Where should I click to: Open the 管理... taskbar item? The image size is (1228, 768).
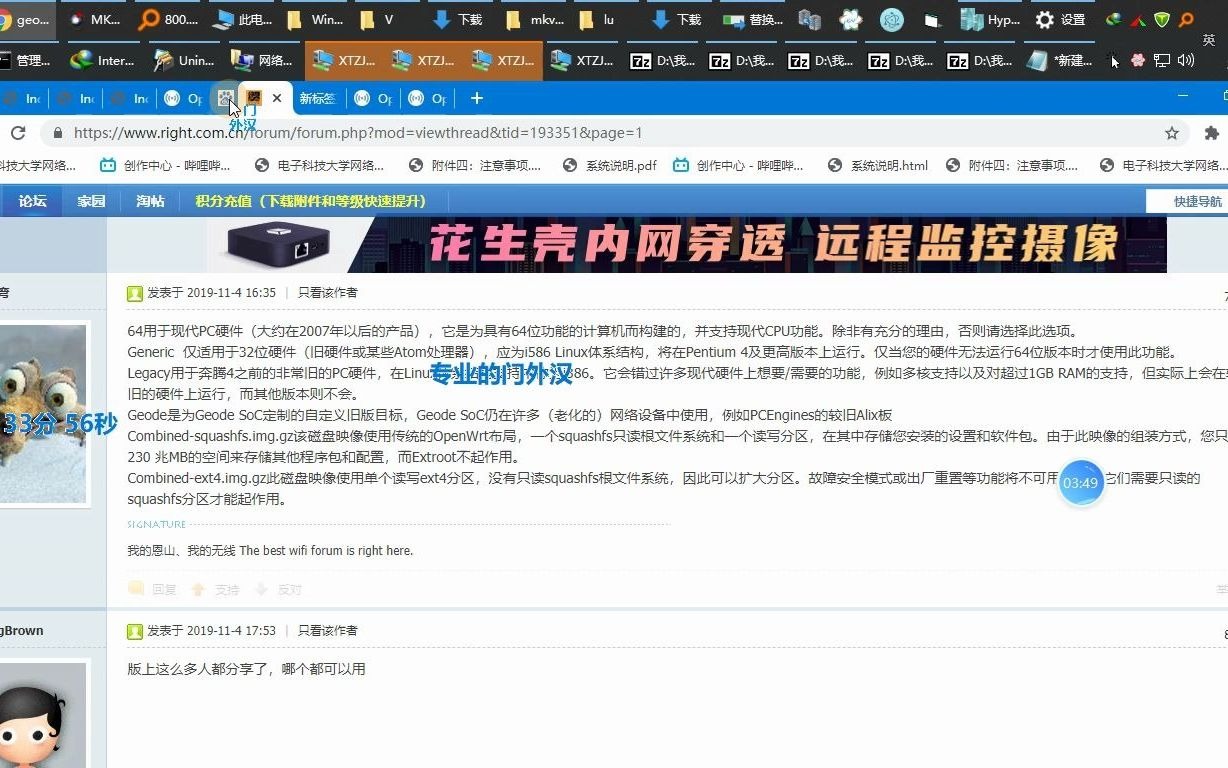[27, 60]
